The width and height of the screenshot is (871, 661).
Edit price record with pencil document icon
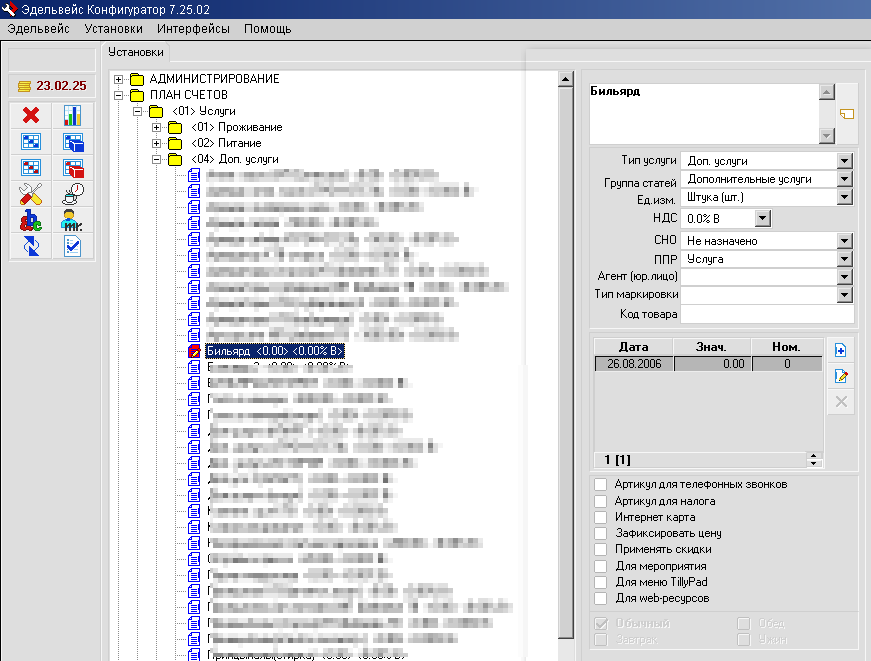pos(841,376)
